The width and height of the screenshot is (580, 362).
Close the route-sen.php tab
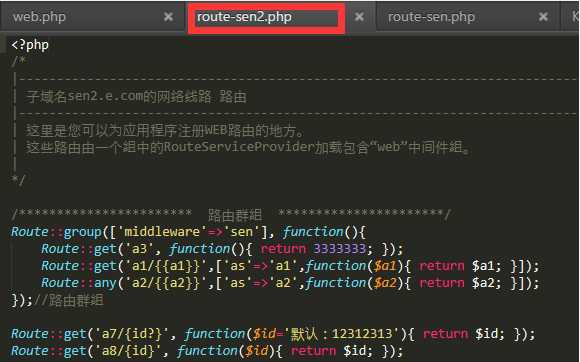click(x=543, y=17)
